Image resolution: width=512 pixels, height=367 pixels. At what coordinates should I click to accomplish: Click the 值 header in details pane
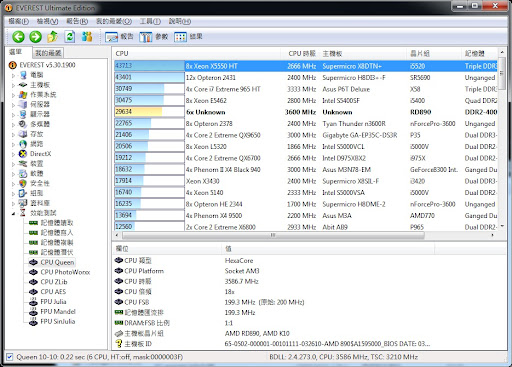point(328,249)
